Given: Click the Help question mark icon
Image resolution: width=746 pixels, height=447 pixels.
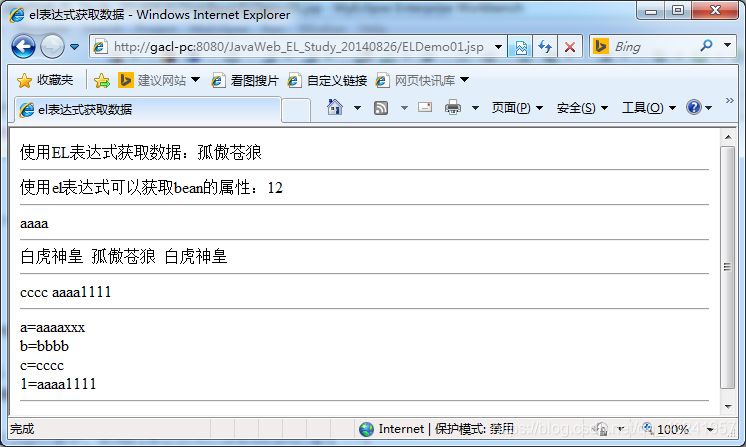Looking at the screenshot, I should (694, 107).
